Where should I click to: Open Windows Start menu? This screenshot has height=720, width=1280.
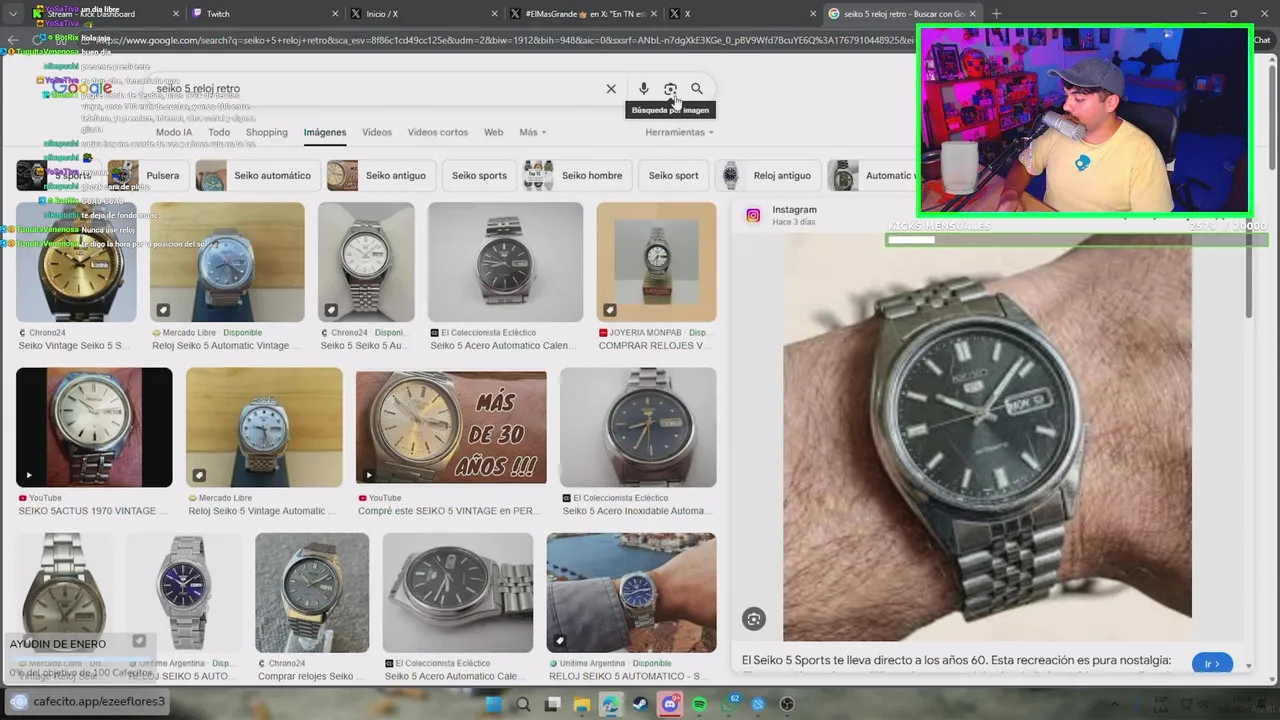(492, 705)
